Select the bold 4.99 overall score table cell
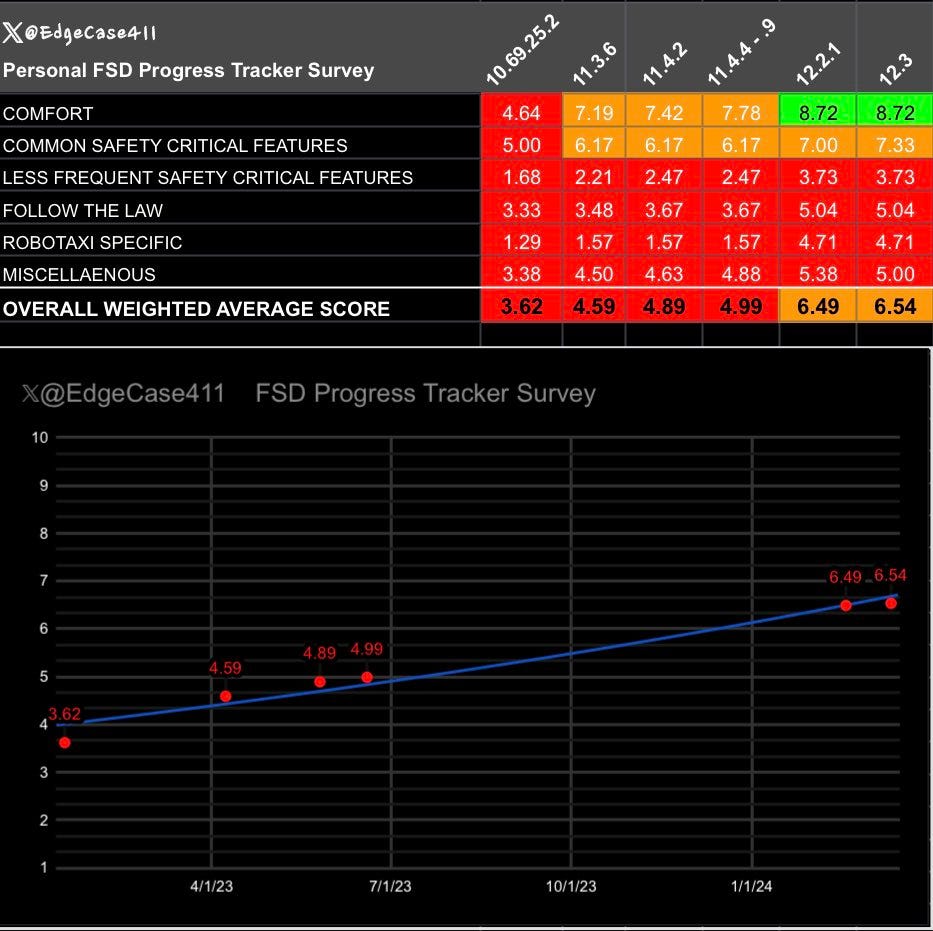933x931 pixels. tap(741, 306)
